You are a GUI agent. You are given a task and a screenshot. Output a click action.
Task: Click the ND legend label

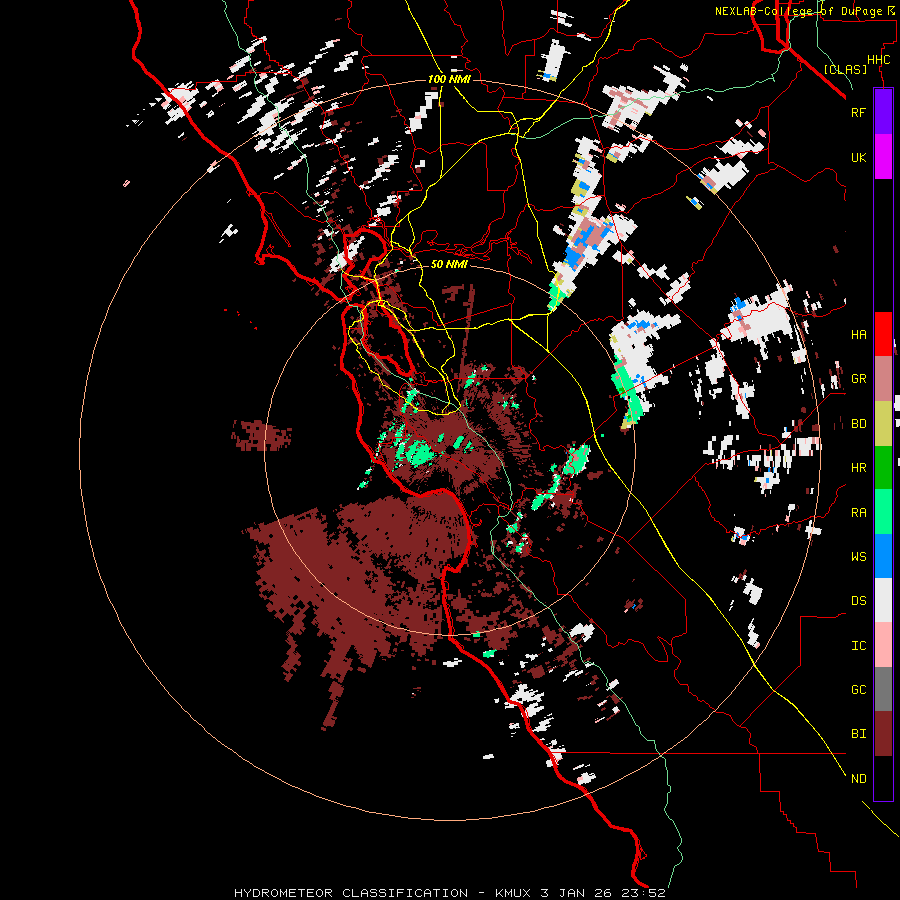point(858,779)
